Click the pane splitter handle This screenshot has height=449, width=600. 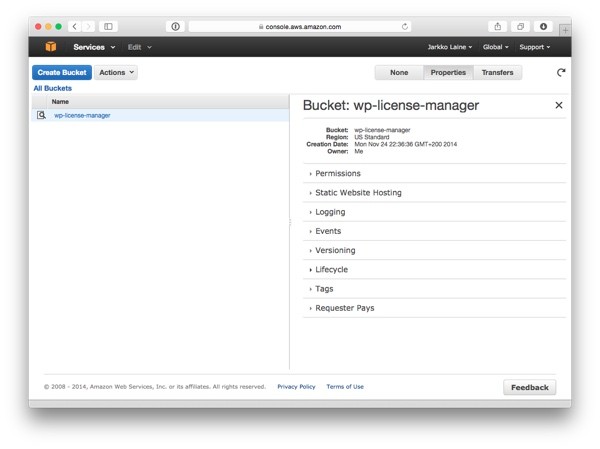(x=290, y=222)
